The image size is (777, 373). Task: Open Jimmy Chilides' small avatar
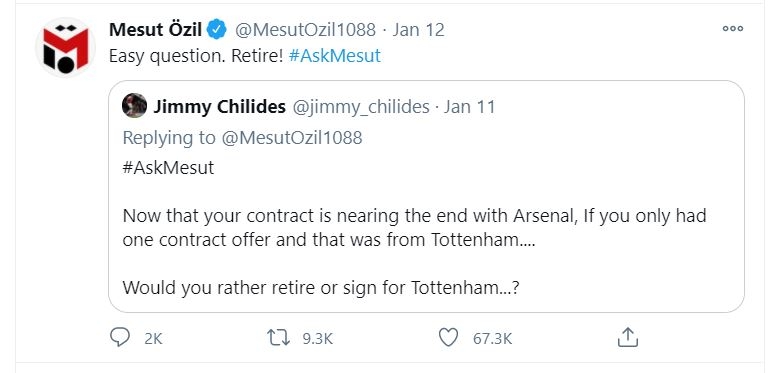134,106
